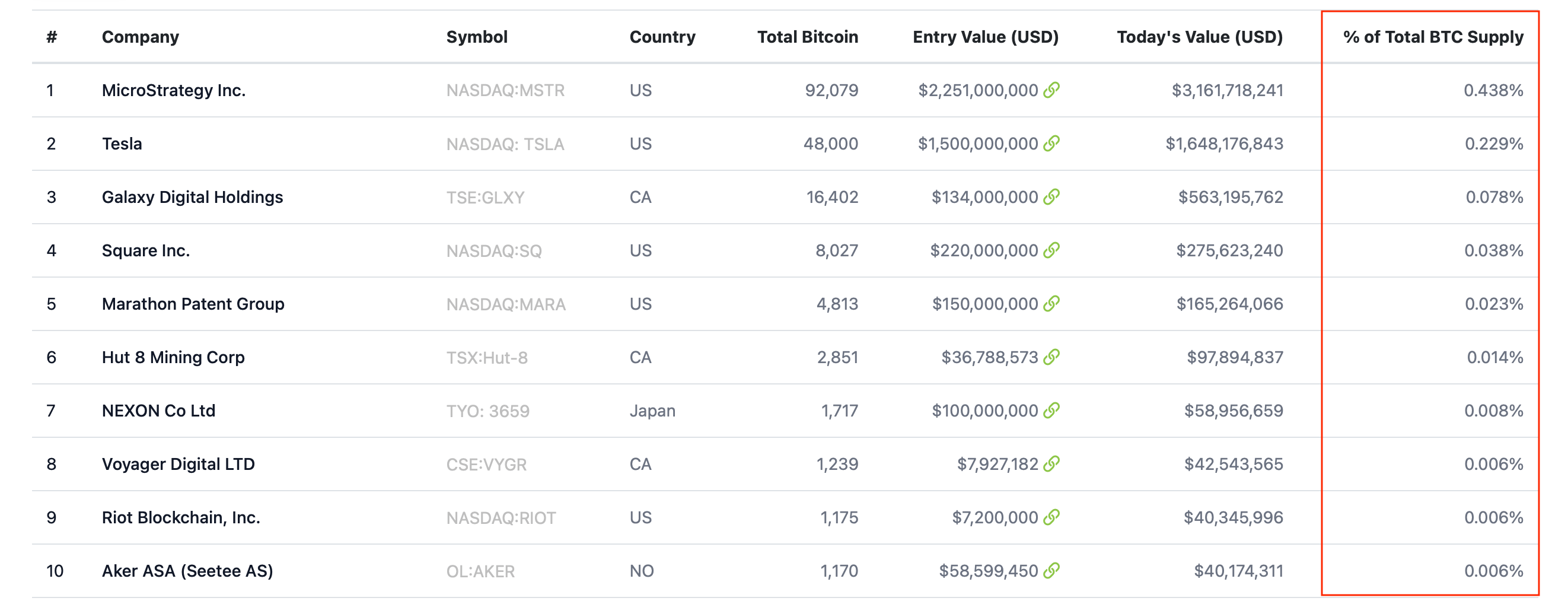Select the $165,264,066 today's value
This screenshot has width=1568, height=604.
[x=1229, y=304]
